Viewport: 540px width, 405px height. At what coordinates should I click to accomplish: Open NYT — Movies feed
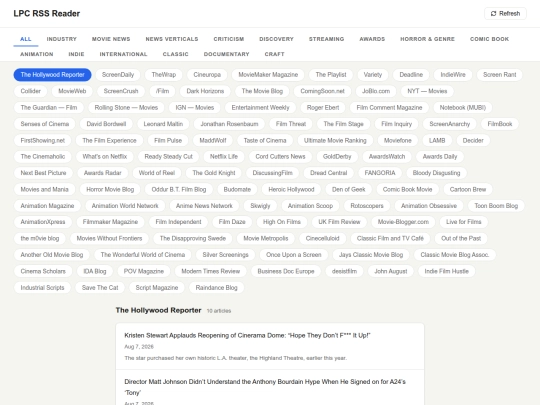427,91
